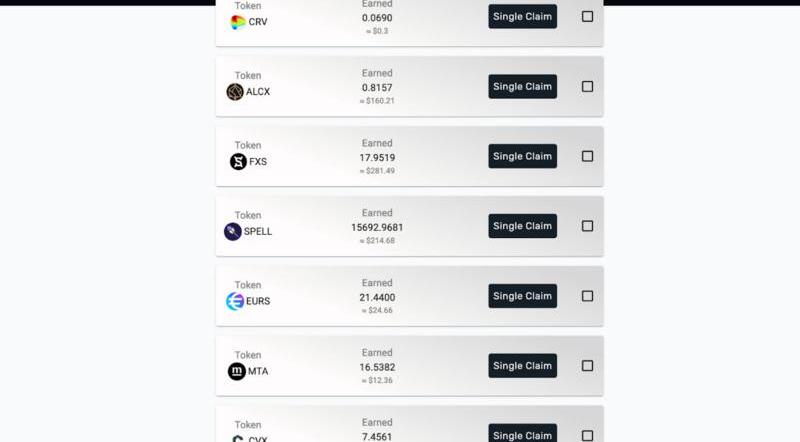Viewport: 800px width, 442px height.
Task: Click the CRV token icon
Action: 237,22
